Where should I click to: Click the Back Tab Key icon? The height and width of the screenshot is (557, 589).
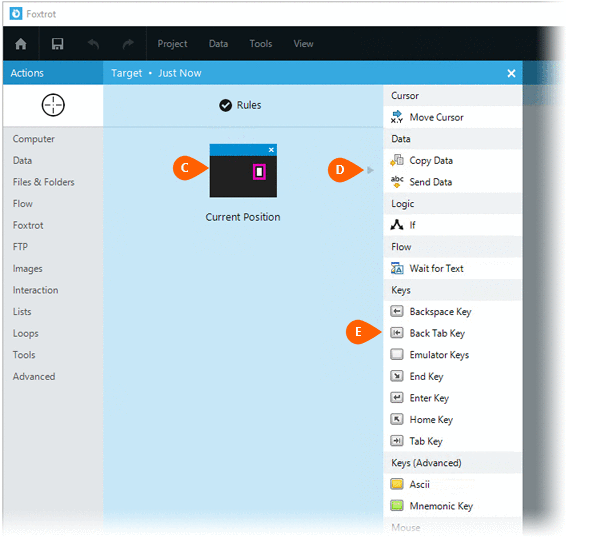point(397,333)
